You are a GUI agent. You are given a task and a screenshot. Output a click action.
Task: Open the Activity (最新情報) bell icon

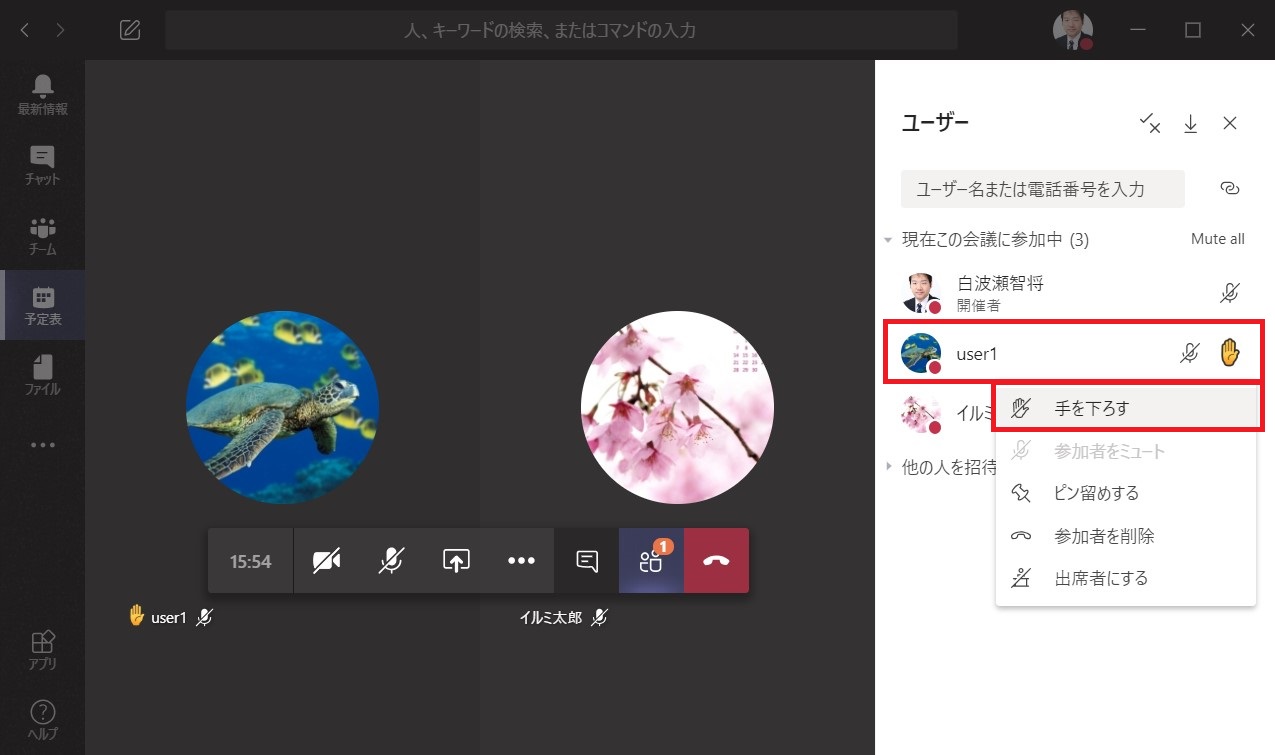coord(42,94)
